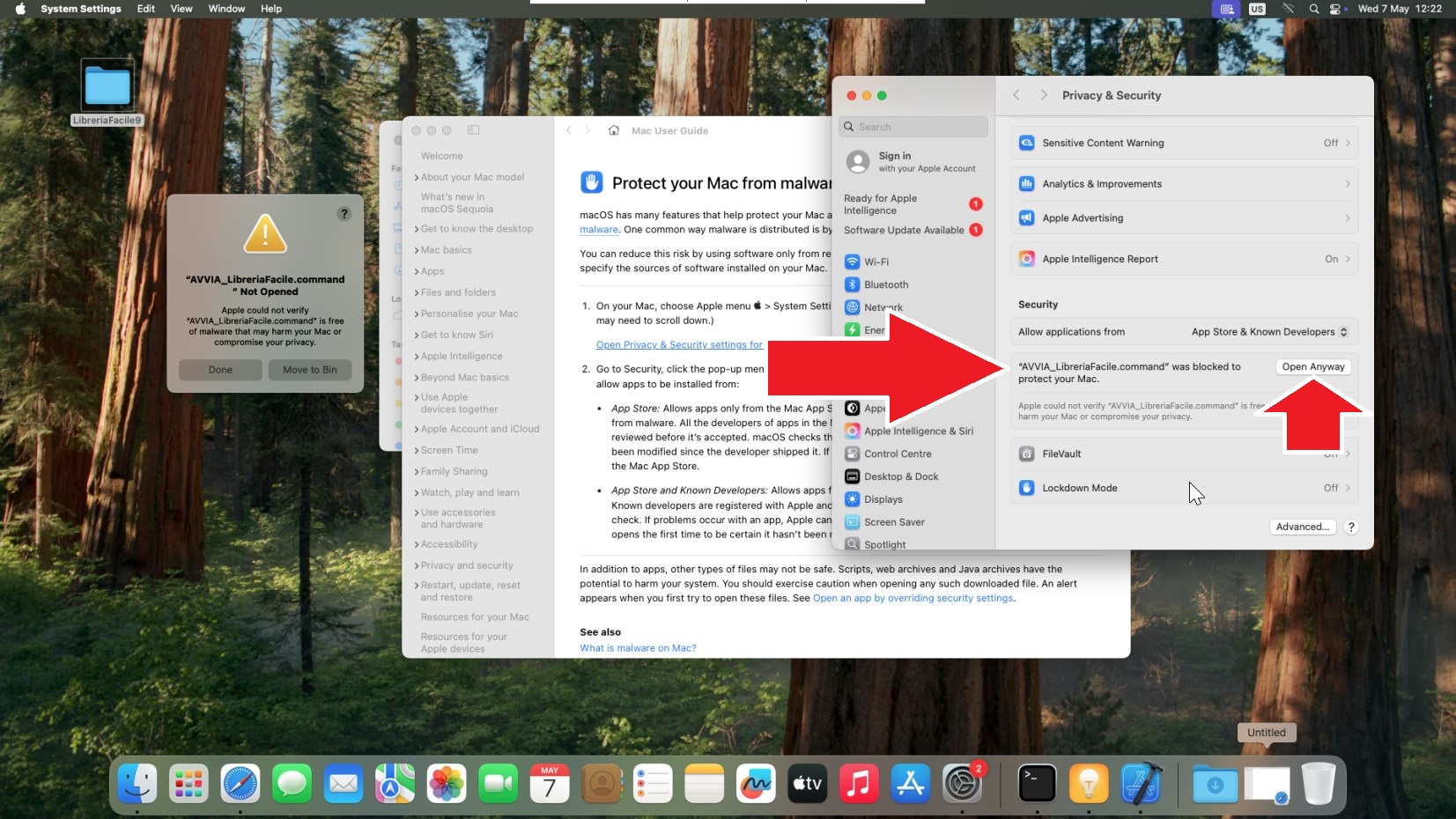Expand Privacy and security guide topic

[466, 565]
